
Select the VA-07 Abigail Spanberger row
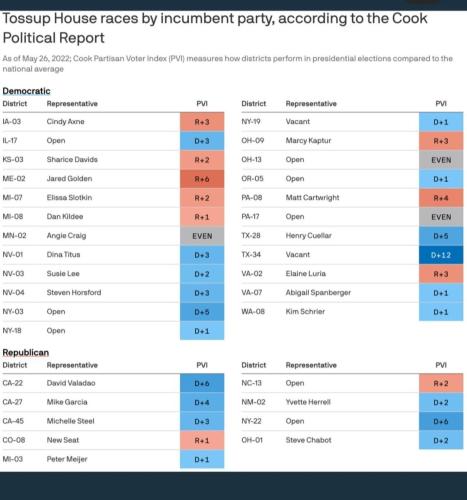pos(352,293)
